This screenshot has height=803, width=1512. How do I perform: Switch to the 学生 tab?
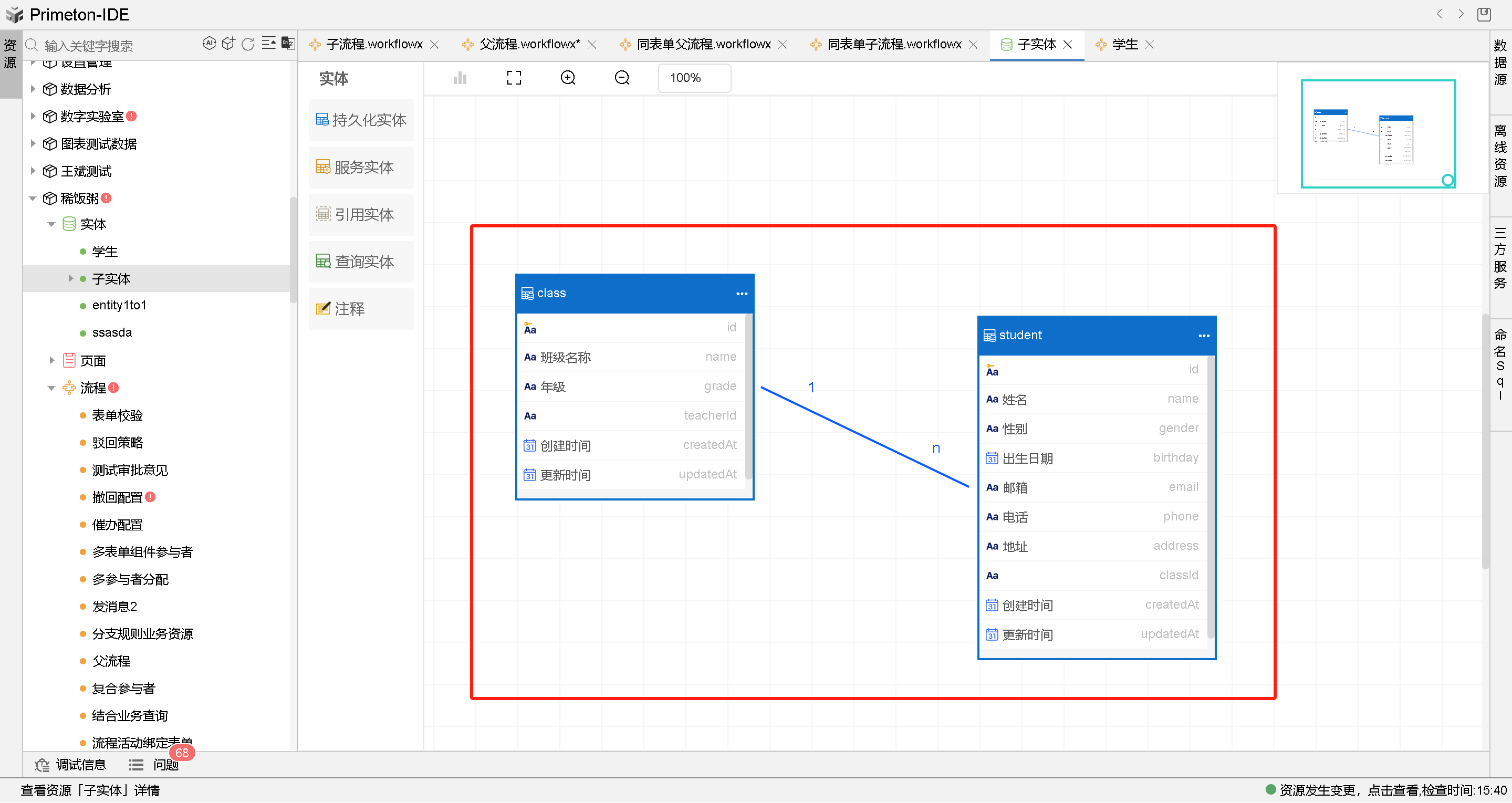pos(1124,45)
